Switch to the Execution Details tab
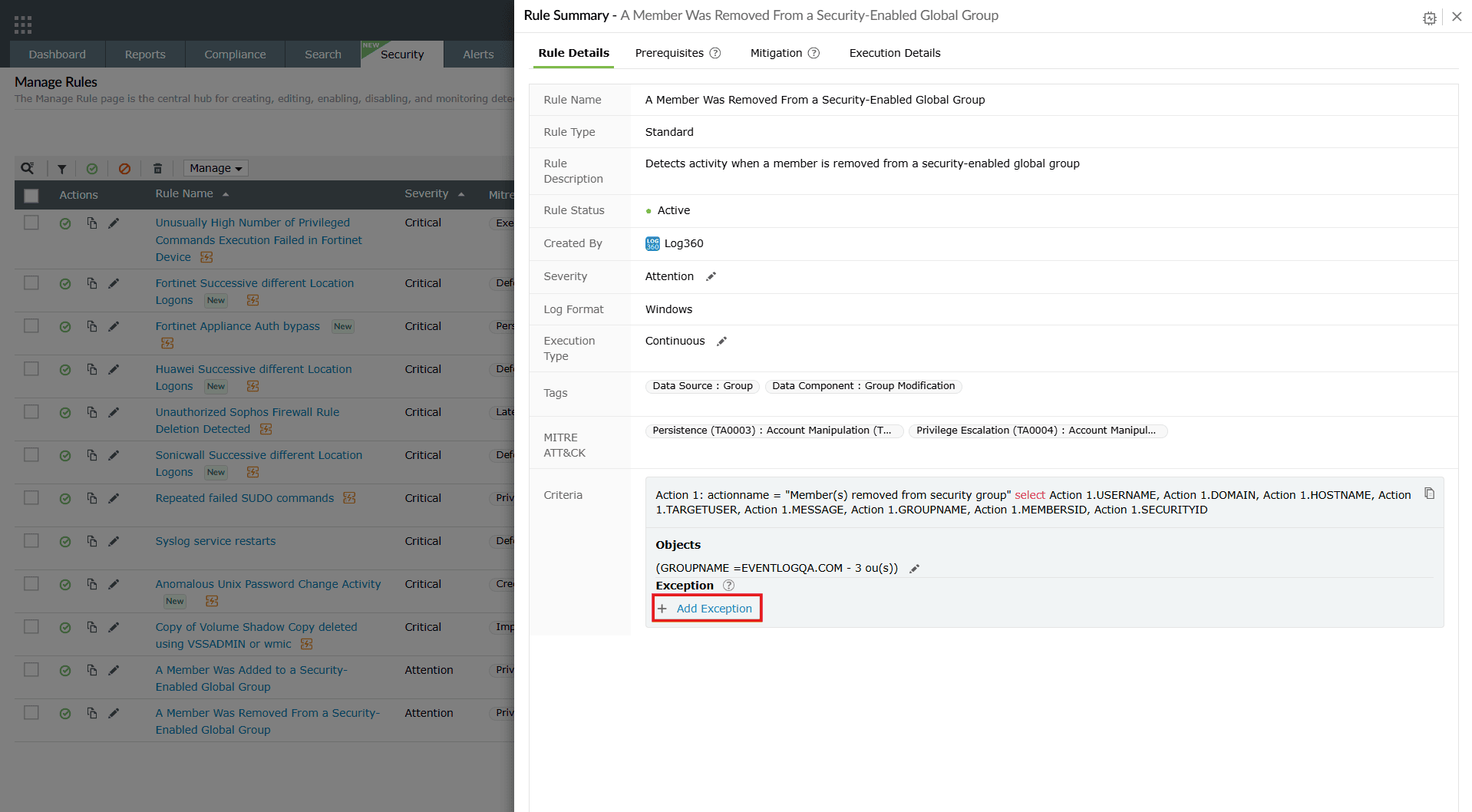 895,53
